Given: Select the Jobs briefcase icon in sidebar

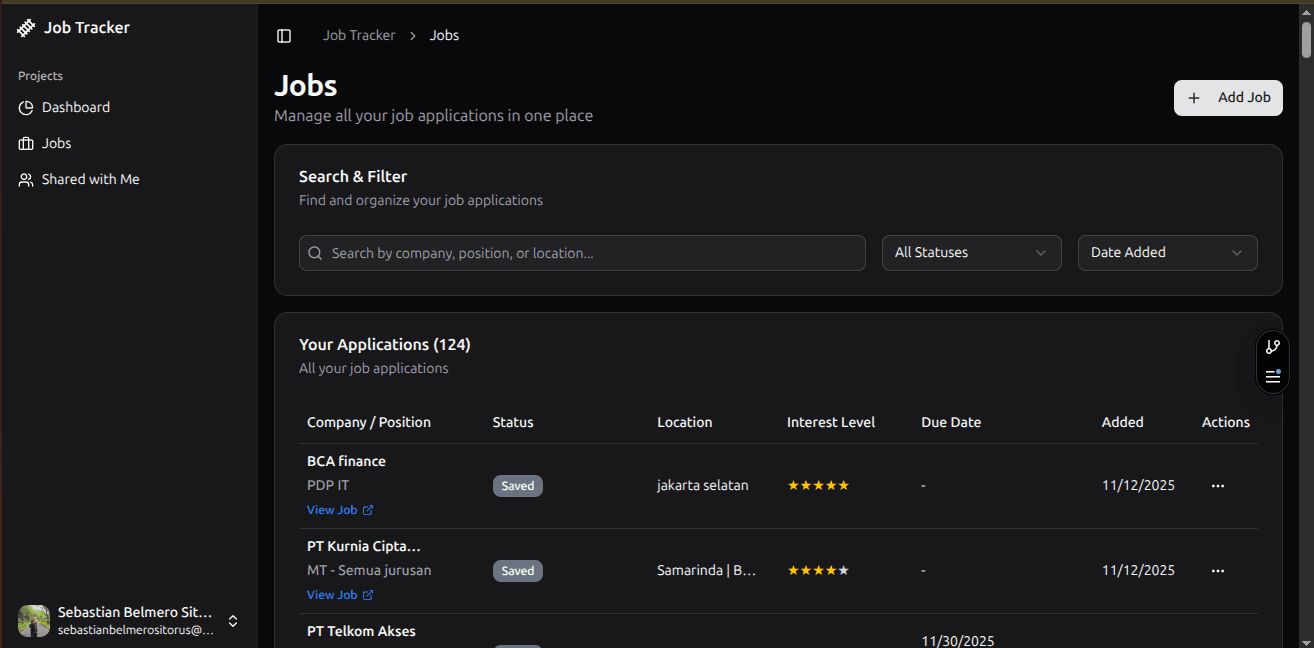Looking at the screenshot, I should pos(26,143).
